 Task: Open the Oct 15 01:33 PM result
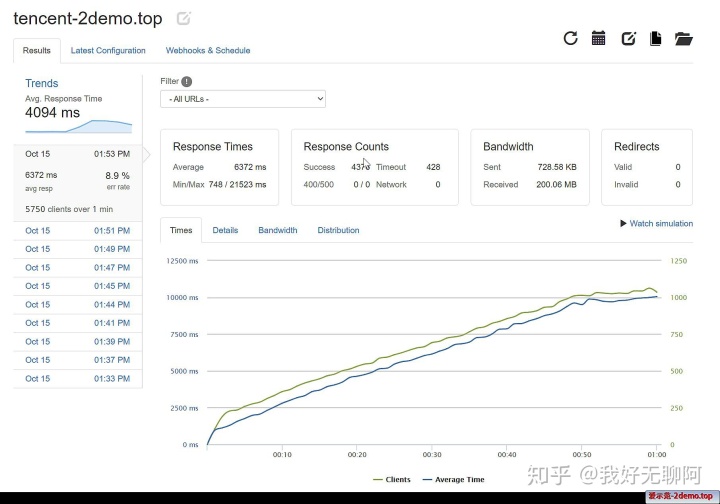(x=78, y=378)
